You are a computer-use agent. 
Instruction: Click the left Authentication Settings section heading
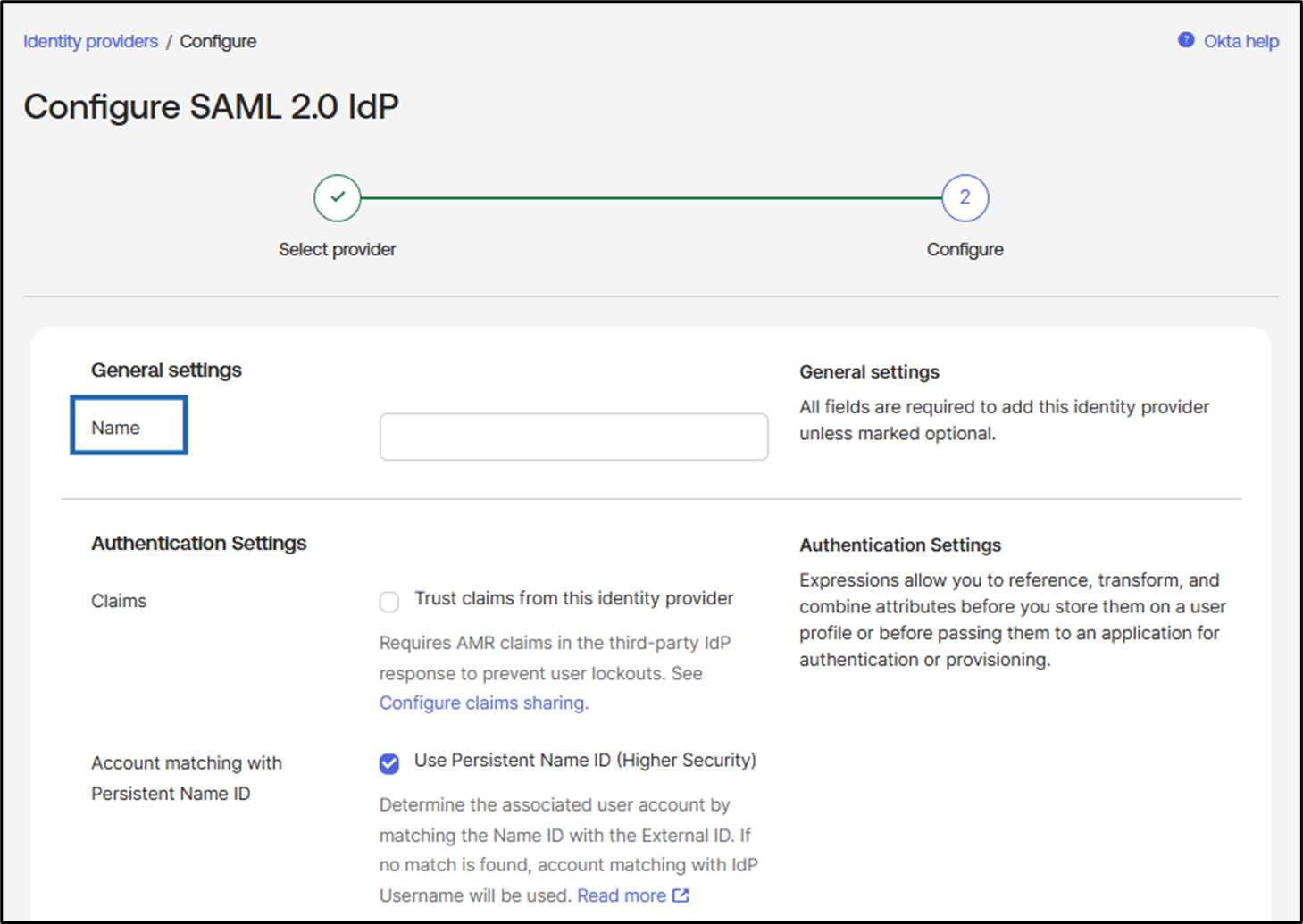(198, 543)
